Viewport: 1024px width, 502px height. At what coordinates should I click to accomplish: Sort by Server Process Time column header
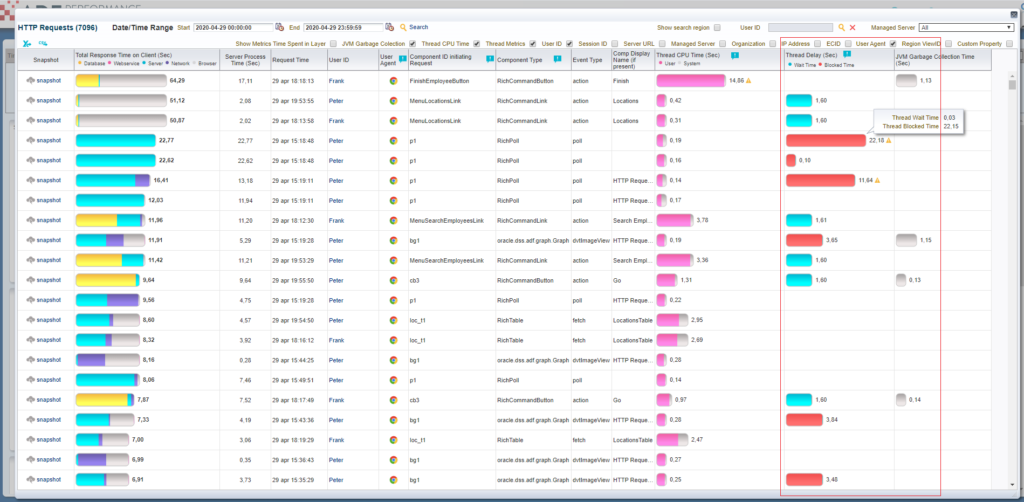coord(244,60)
